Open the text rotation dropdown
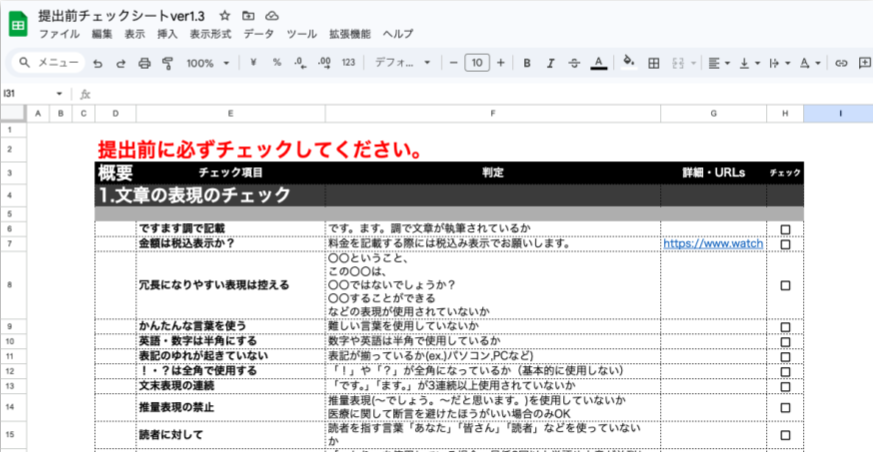Image resolution: width=873 pixels, height=452 pixels. pyautogui.click(x=810, y=63)
